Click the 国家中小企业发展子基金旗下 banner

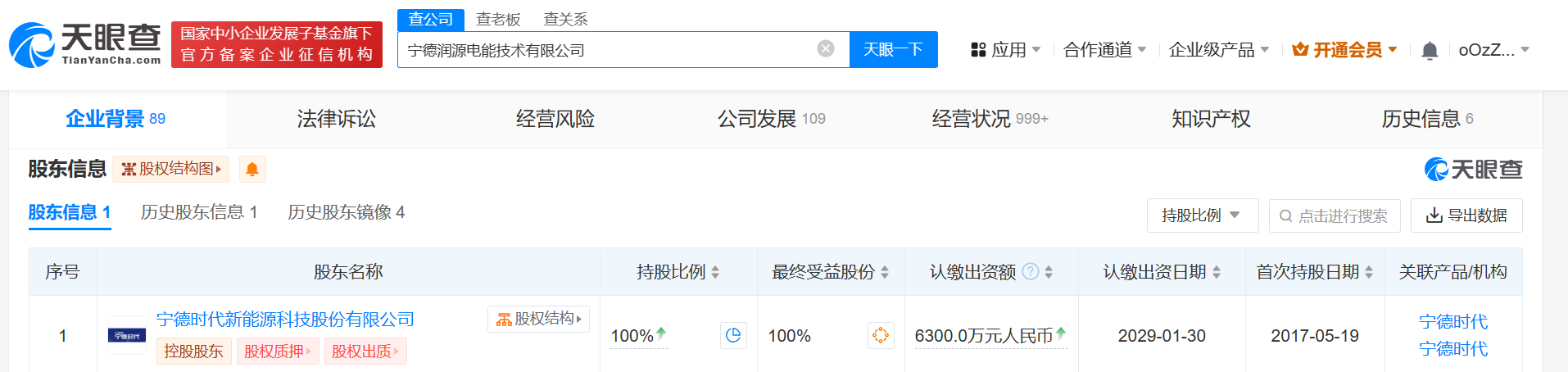[x=277, y=44]
